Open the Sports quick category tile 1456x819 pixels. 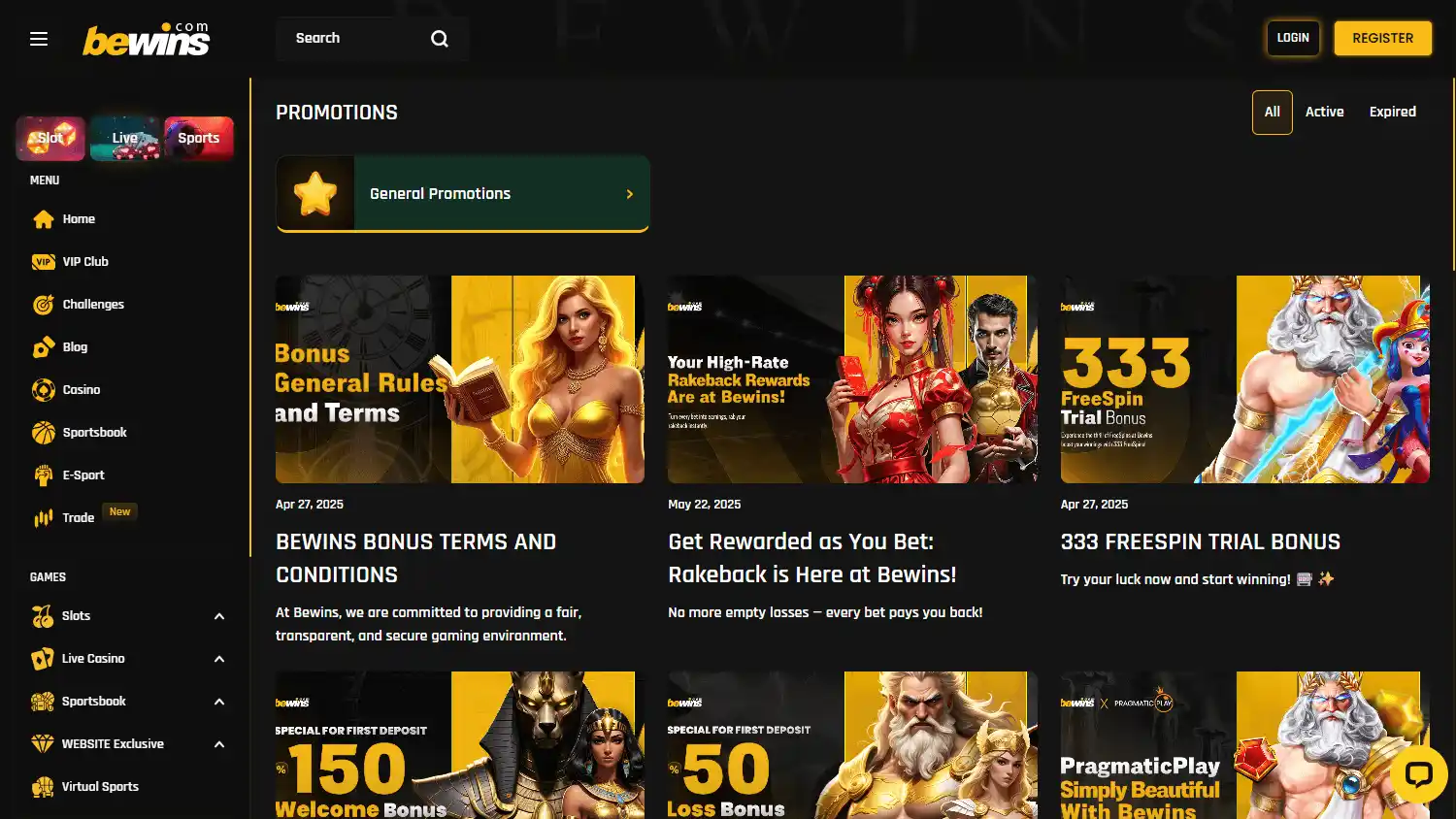199,138
